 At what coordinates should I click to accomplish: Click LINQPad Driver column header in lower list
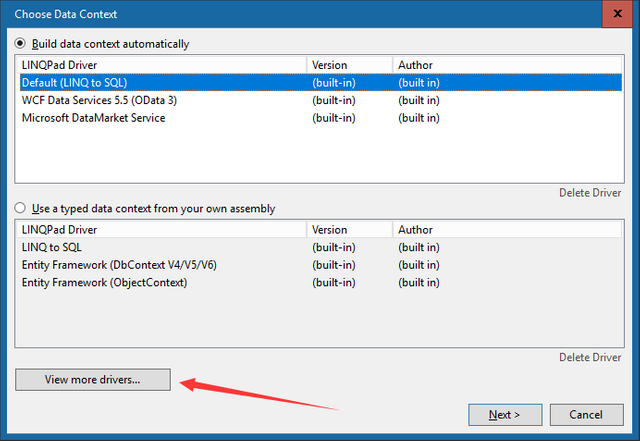tap(162, 229)
